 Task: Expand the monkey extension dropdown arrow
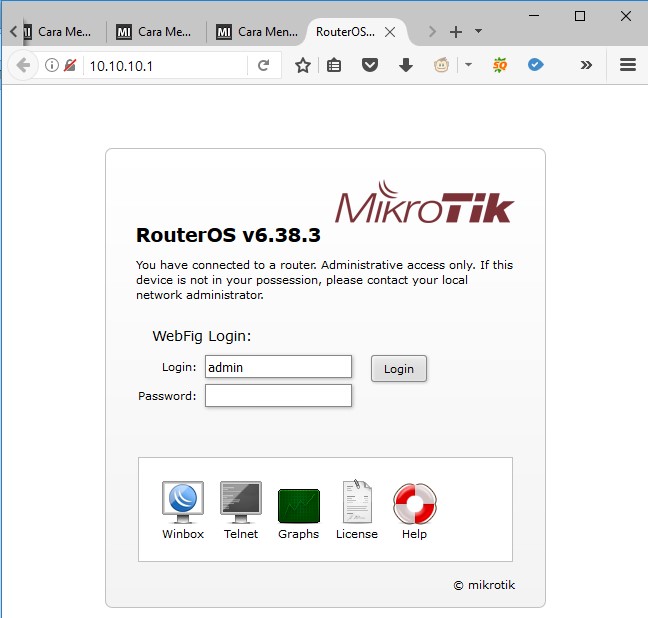(x=468, y=64)
